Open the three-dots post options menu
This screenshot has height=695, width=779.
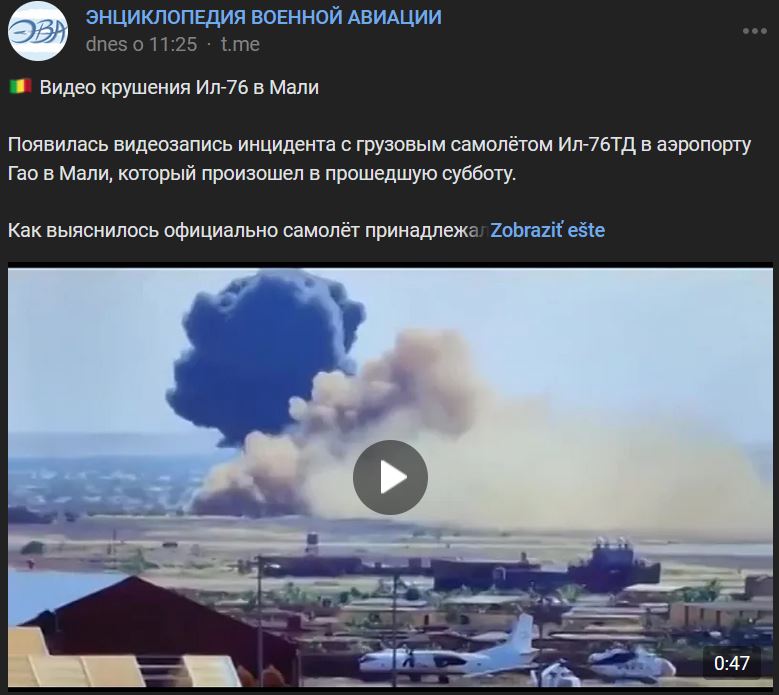(x=755, y=31)
